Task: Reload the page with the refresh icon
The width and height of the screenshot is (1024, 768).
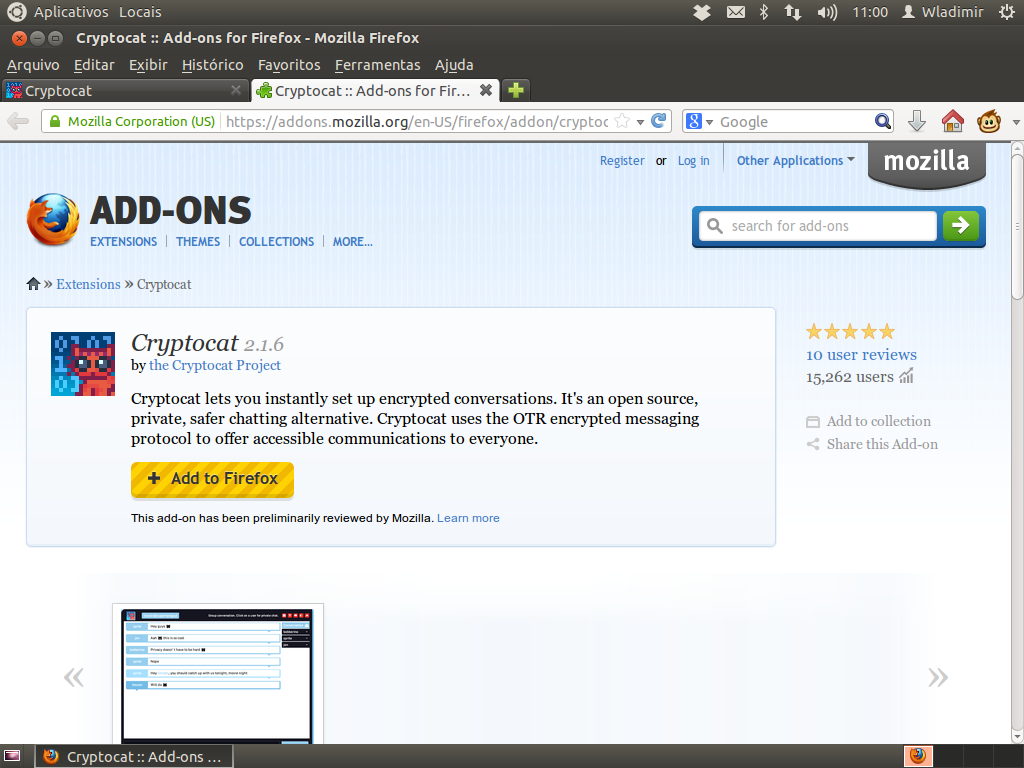Action: [659, 121]
